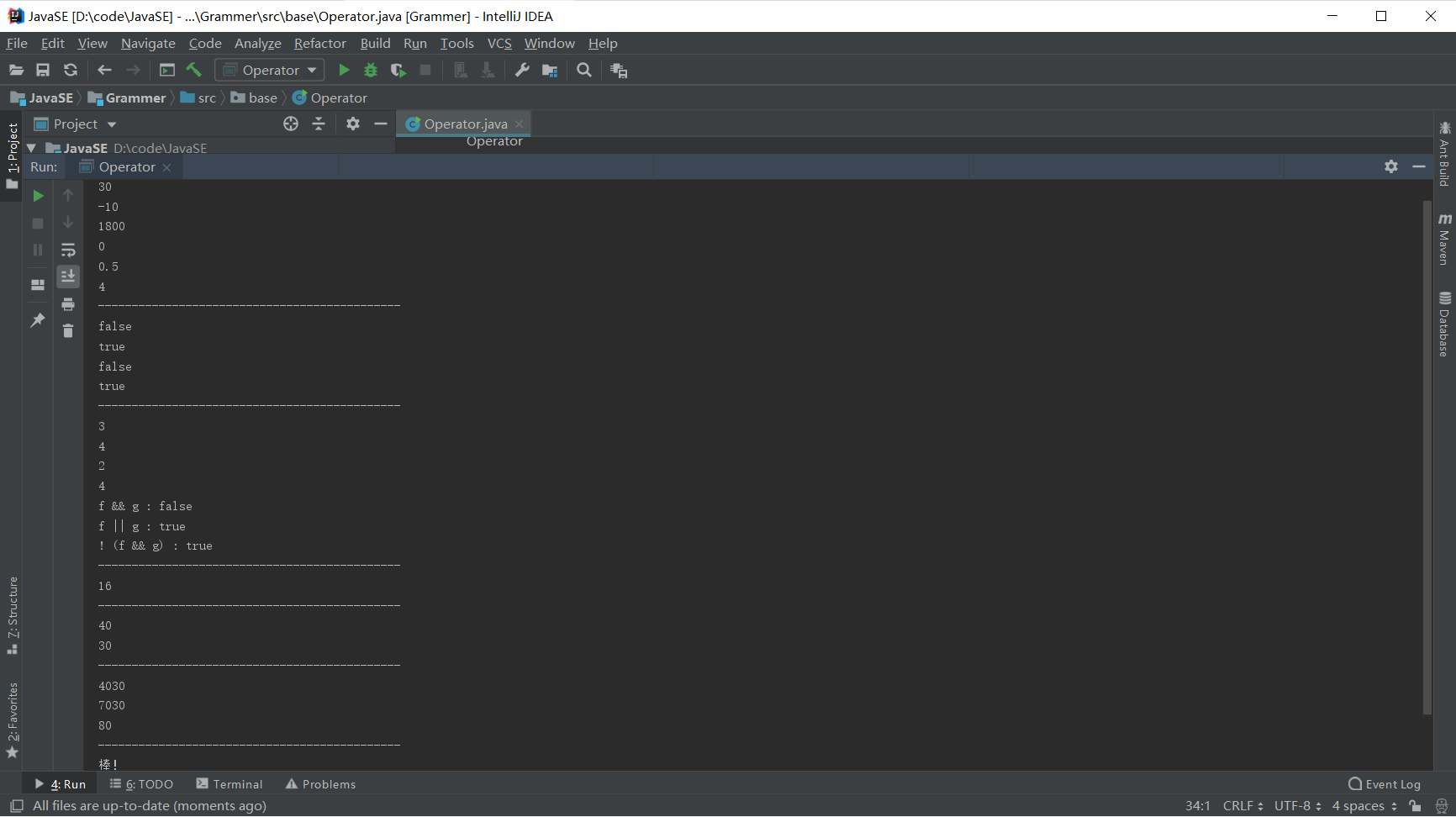This screenshot has width=1456, height=817.
Task: Hide the Project panel with minus icon
Action: click(x=381, y=124)
